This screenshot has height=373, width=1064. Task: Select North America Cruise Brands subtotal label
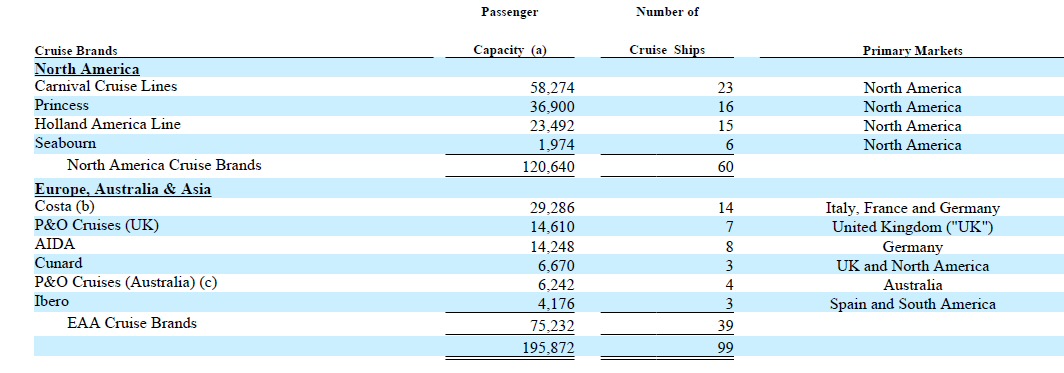(164, 165)
